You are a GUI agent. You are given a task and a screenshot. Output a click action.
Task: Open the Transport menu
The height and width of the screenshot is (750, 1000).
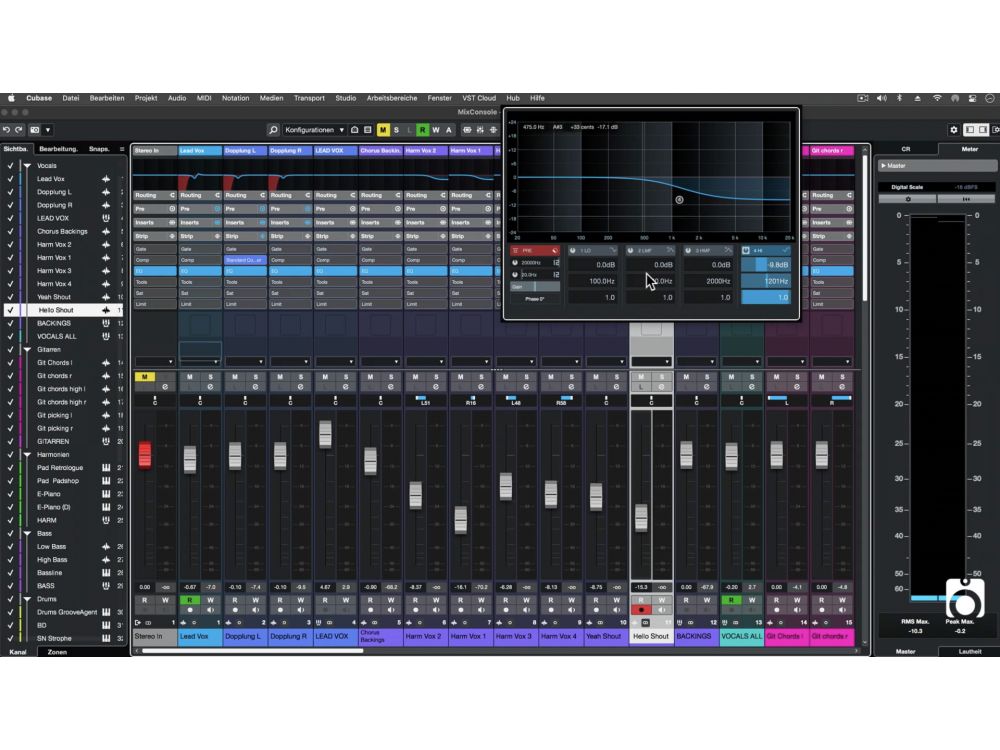pos(309,98)
